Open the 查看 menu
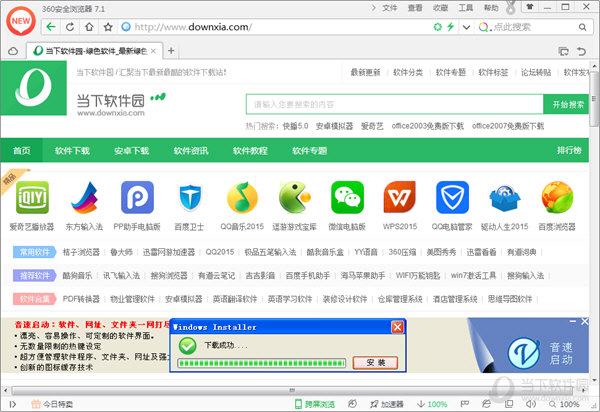600x412 pixels. point(415,8)
